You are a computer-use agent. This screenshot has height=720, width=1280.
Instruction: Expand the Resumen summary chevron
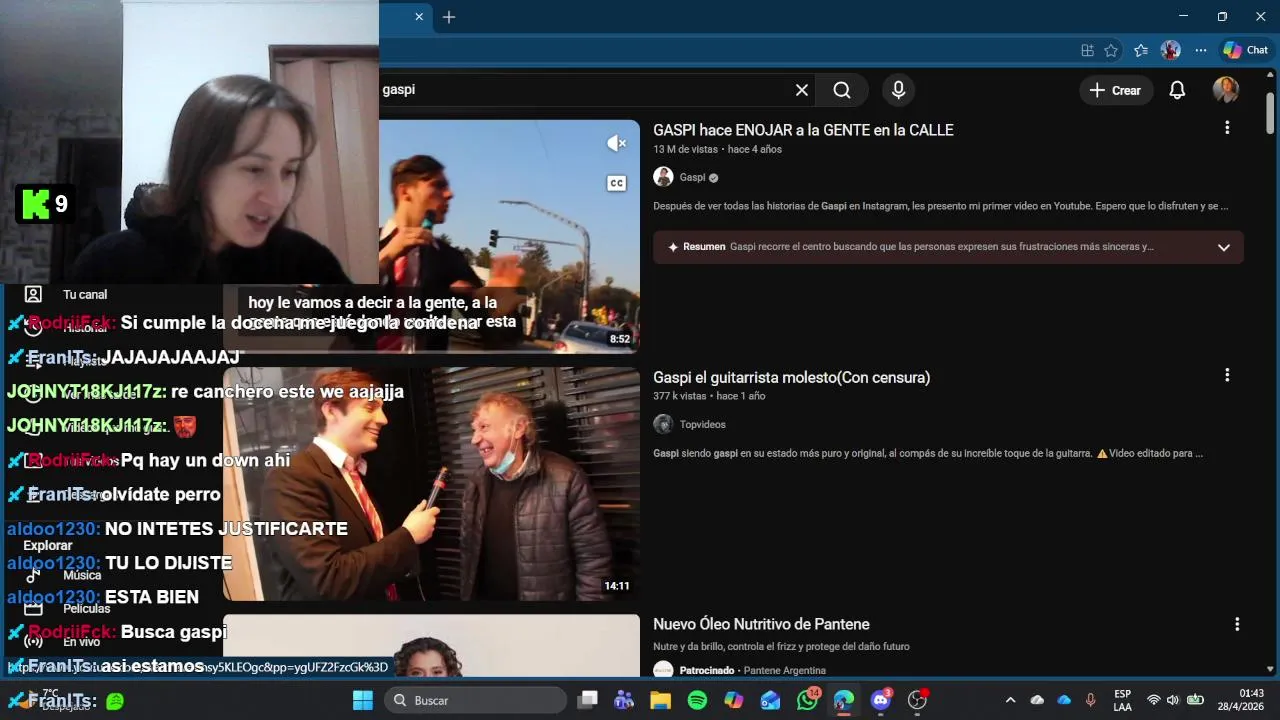[1223, 247]
